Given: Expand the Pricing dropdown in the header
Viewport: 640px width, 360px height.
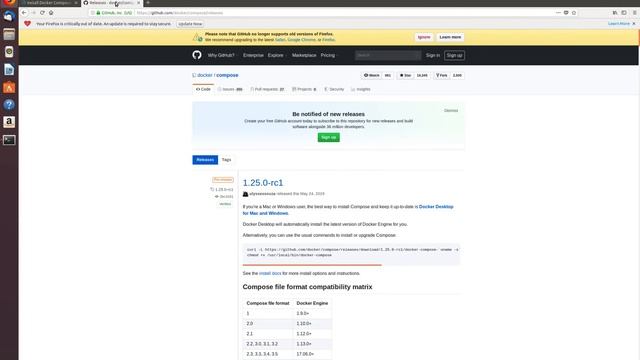Looking at the screenshot, I should (x=329, y=55).
